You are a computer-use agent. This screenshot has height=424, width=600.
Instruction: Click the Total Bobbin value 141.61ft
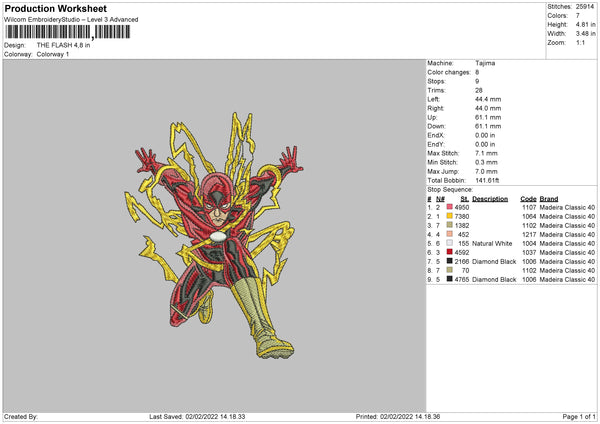(x=487, y=180)
